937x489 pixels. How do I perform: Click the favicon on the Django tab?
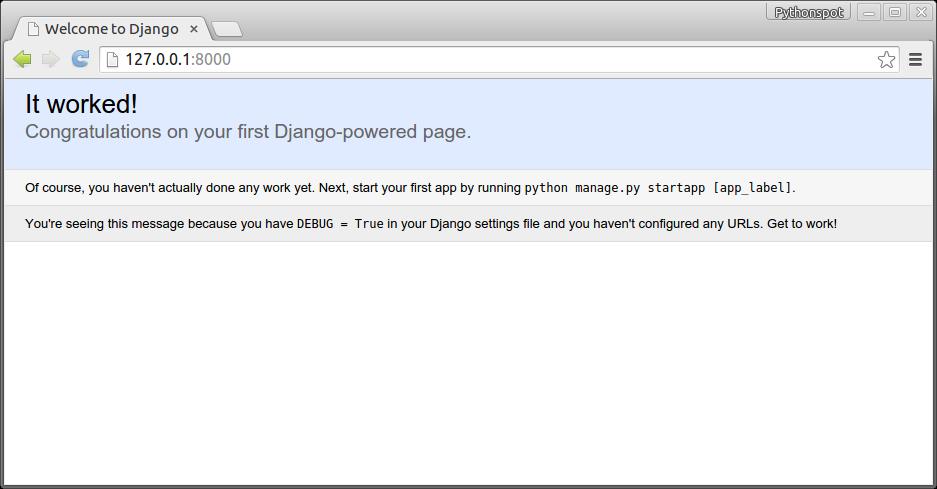click(x=33, y=29)
